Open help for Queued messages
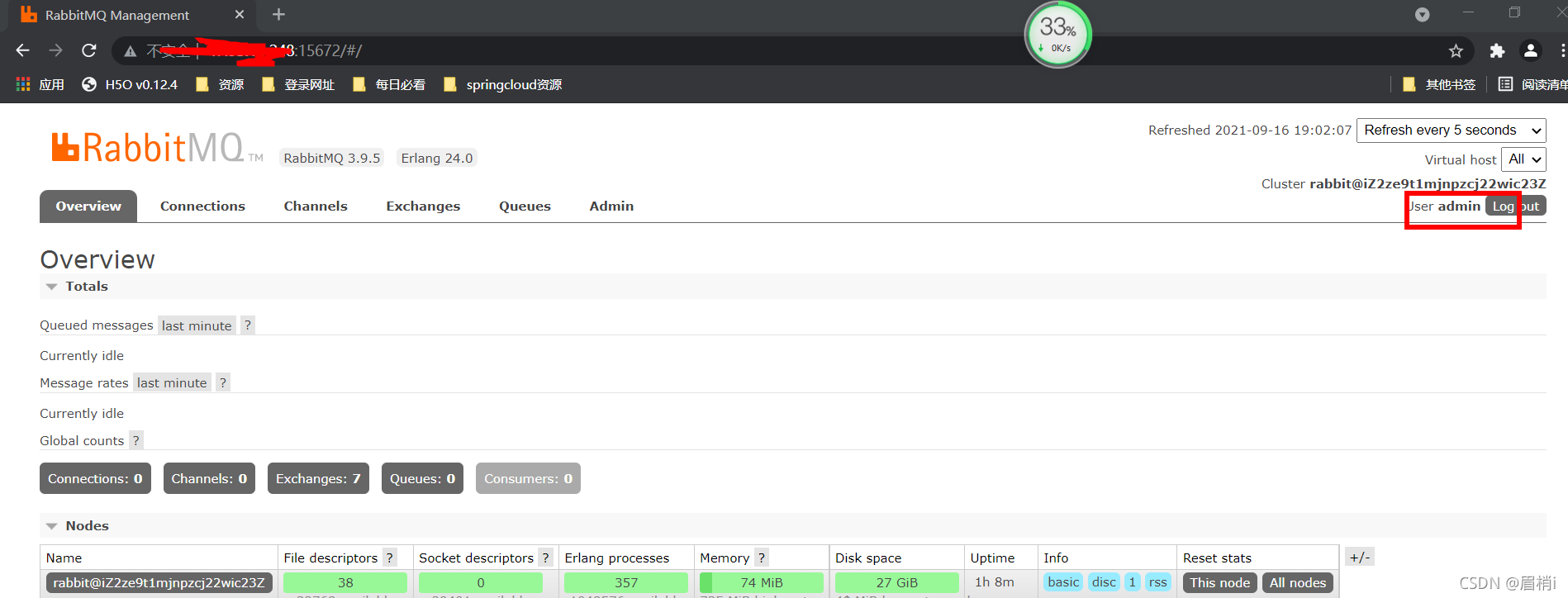 pyautogui.click(x=247, y=325)
